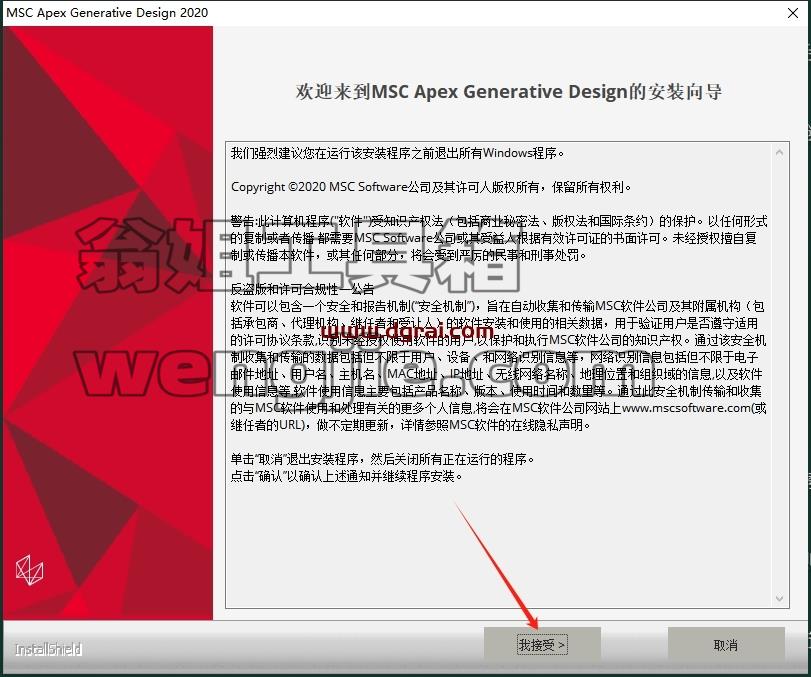811x677 pixels.
Task: Click the 我接受 > button
Action: point(542,644)
